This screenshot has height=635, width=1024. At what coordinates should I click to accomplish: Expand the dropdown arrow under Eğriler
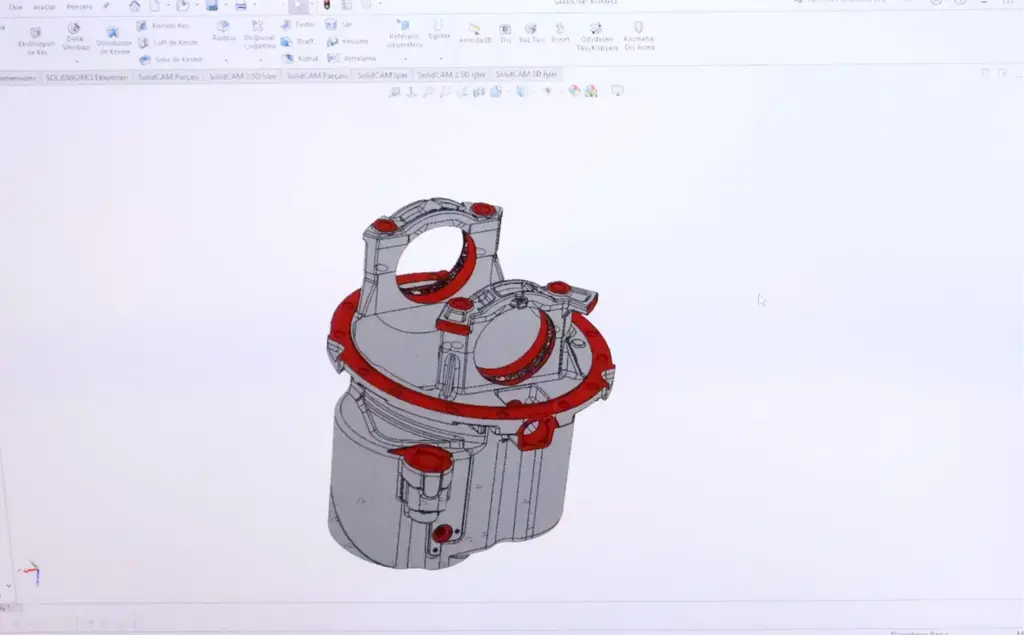(x=440, y=58)
